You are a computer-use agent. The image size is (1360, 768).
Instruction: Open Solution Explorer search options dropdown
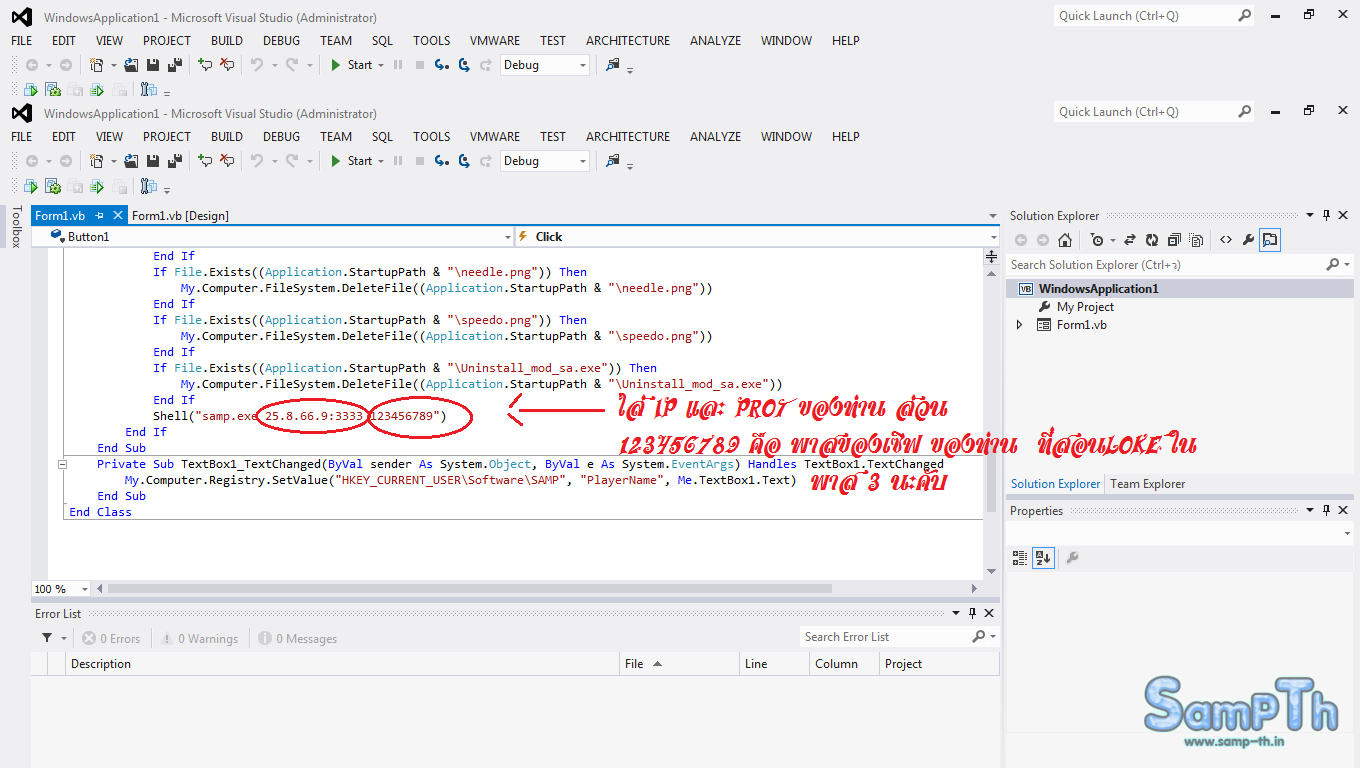[x=1346, y=265]
